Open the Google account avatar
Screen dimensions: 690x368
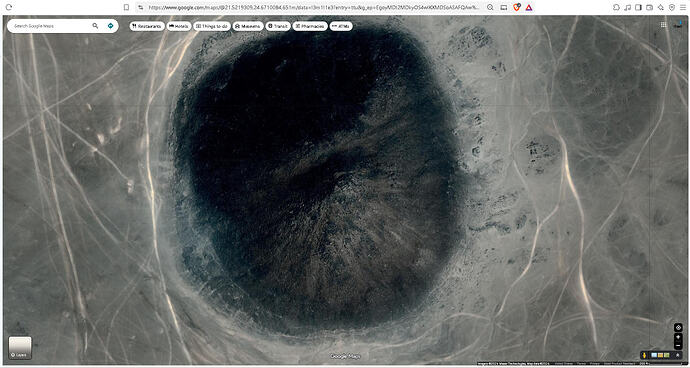point(678,25)
